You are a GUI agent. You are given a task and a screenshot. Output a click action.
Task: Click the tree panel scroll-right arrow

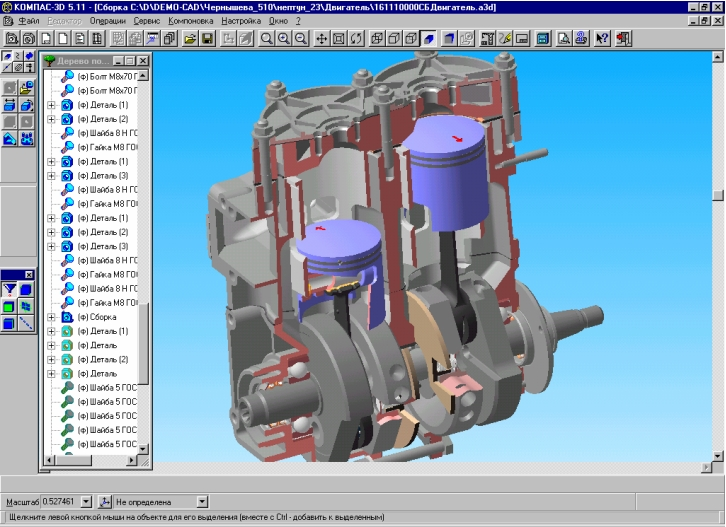coord(132,460)
